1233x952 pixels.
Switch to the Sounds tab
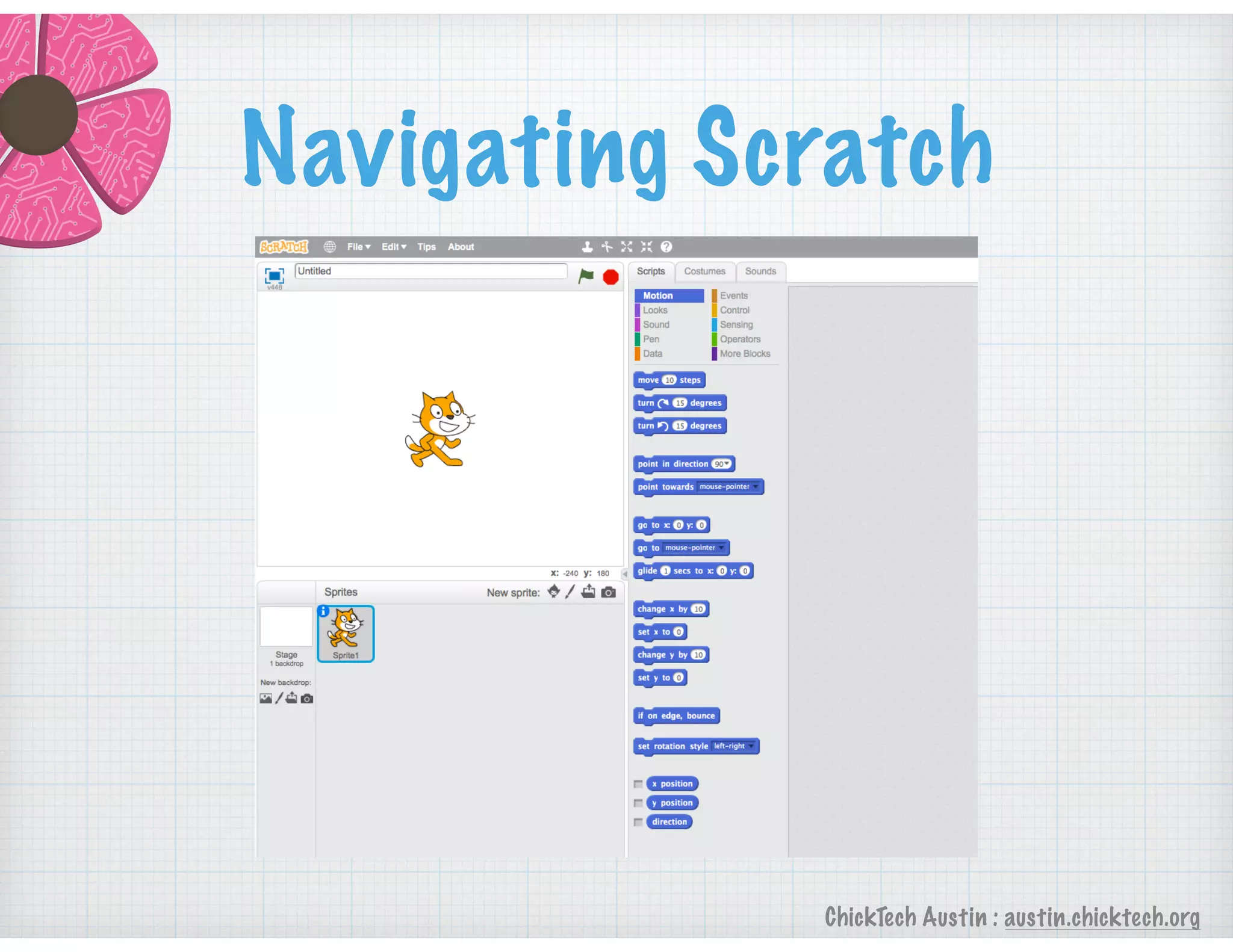[x=760, y=271]
